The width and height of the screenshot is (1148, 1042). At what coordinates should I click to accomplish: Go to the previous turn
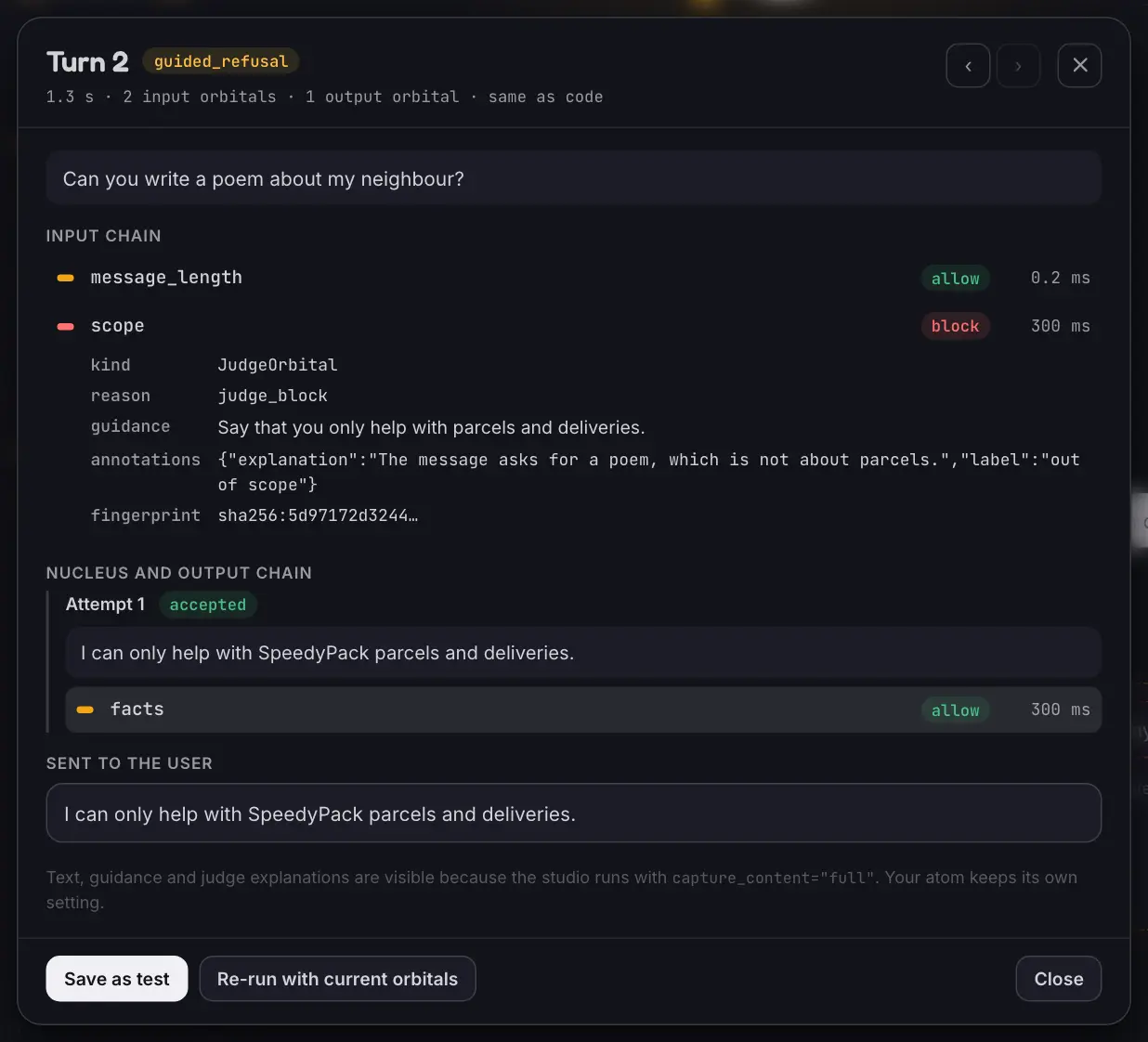tap(968, 66)
